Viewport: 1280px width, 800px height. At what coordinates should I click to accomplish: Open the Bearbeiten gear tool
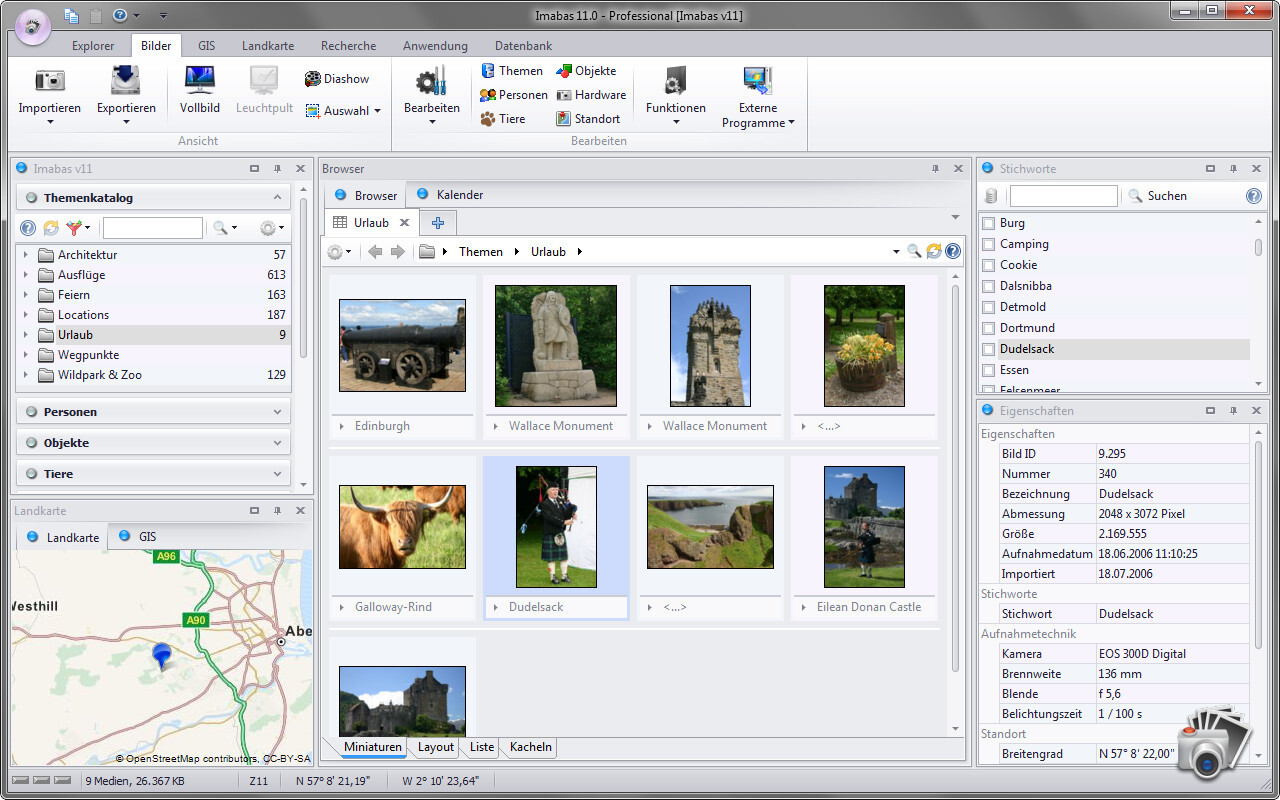pos(432,96)
